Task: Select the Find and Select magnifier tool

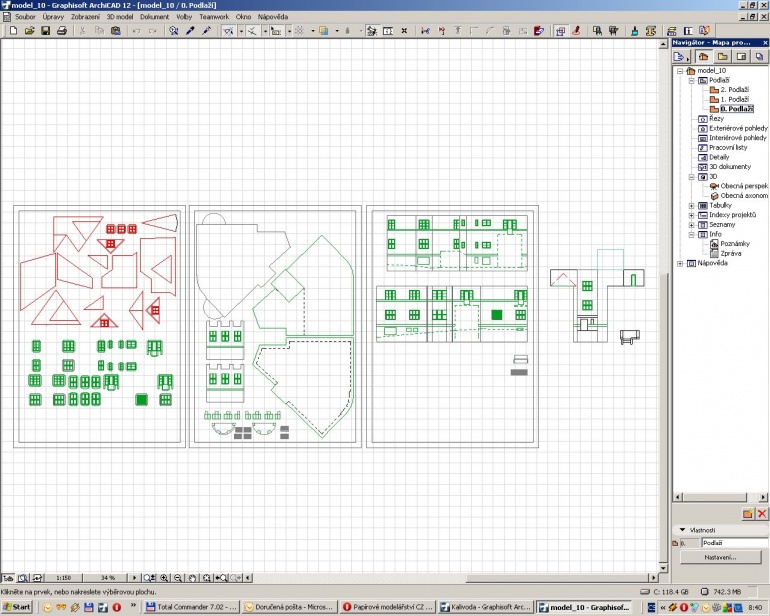Action: (173, 30)
